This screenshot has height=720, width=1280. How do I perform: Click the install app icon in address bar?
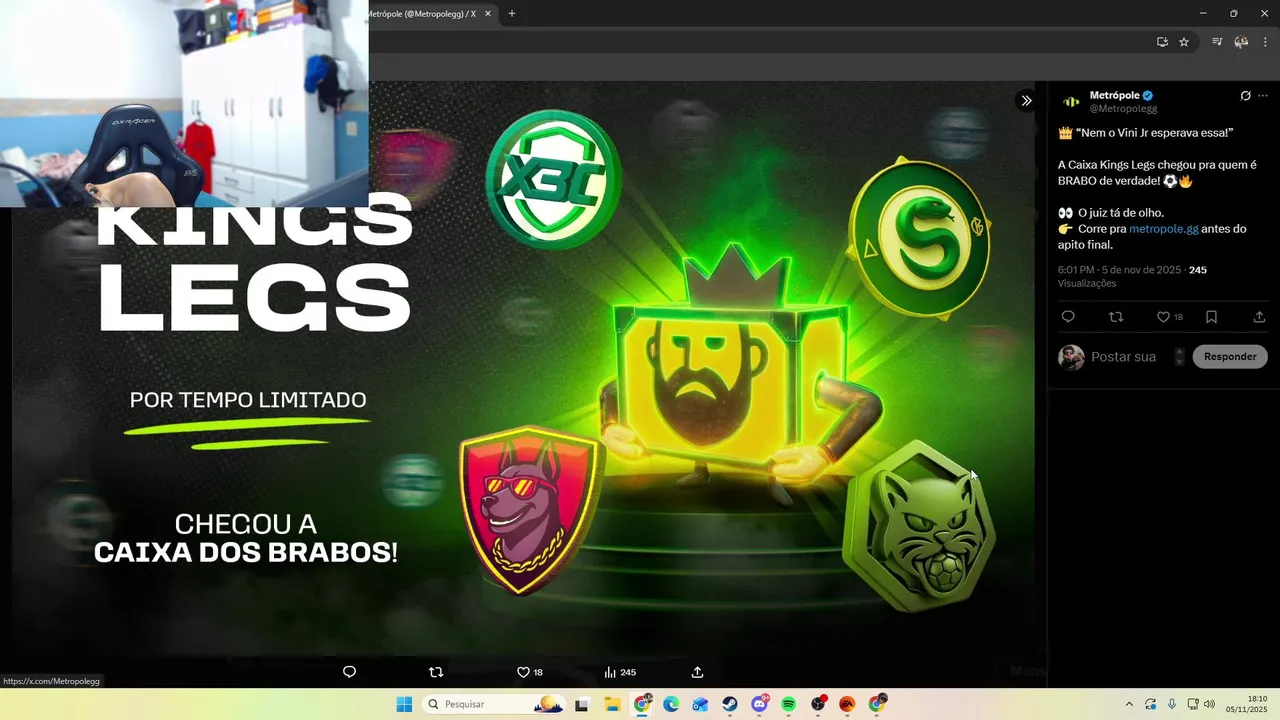[x=1162, y=42]
